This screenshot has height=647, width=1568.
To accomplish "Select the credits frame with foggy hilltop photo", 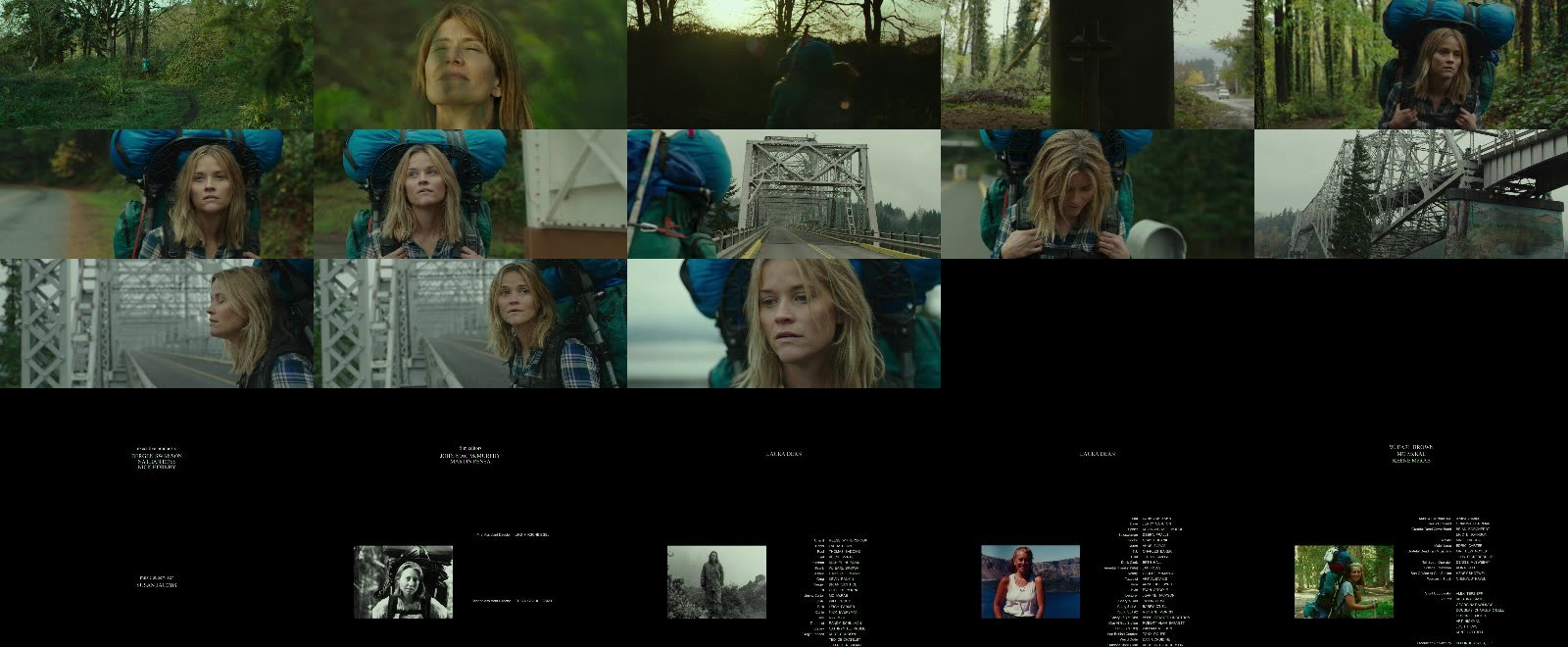I will (784, 582).
